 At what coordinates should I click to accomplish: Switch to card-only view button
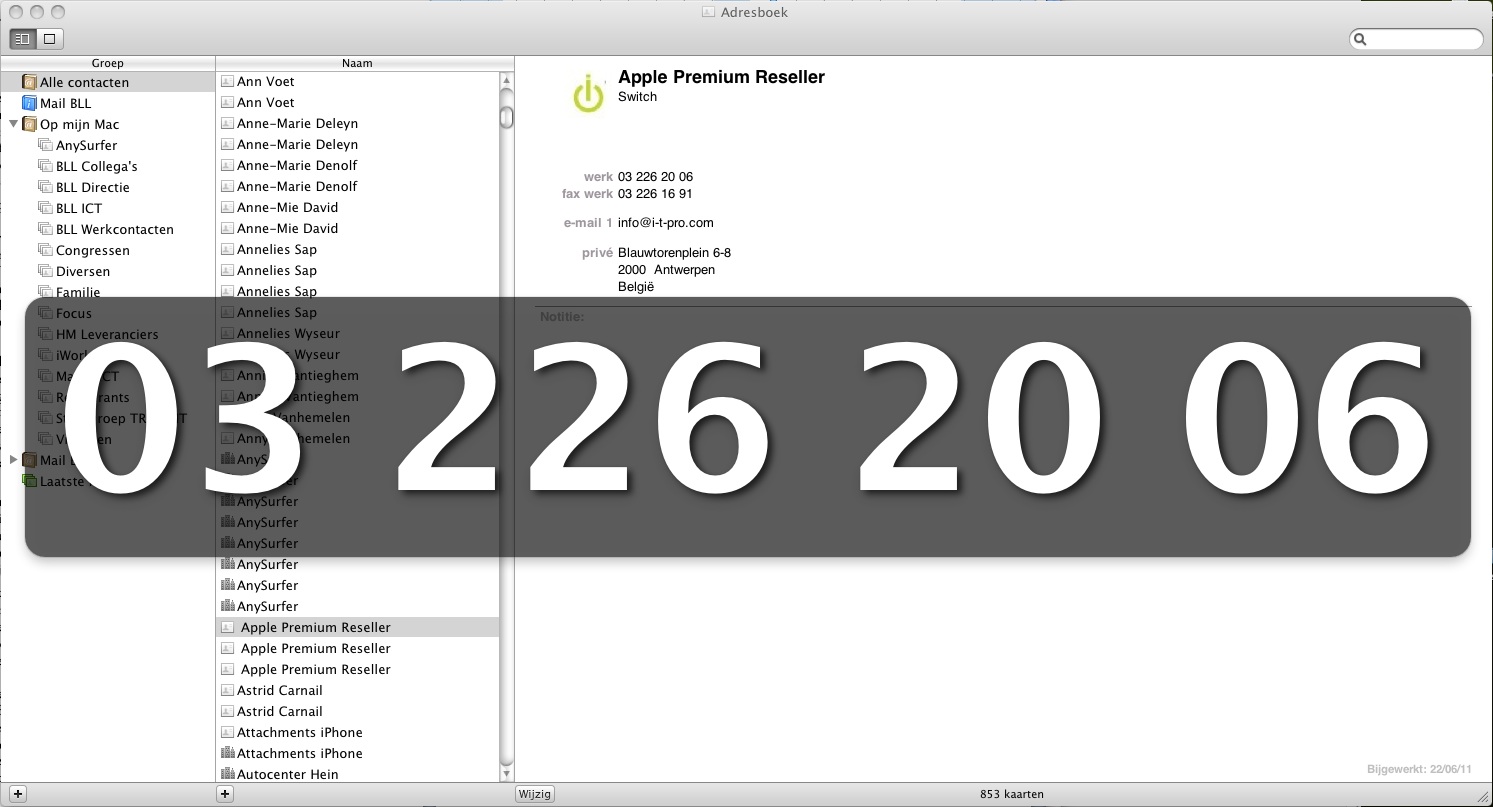click(49, 39)
